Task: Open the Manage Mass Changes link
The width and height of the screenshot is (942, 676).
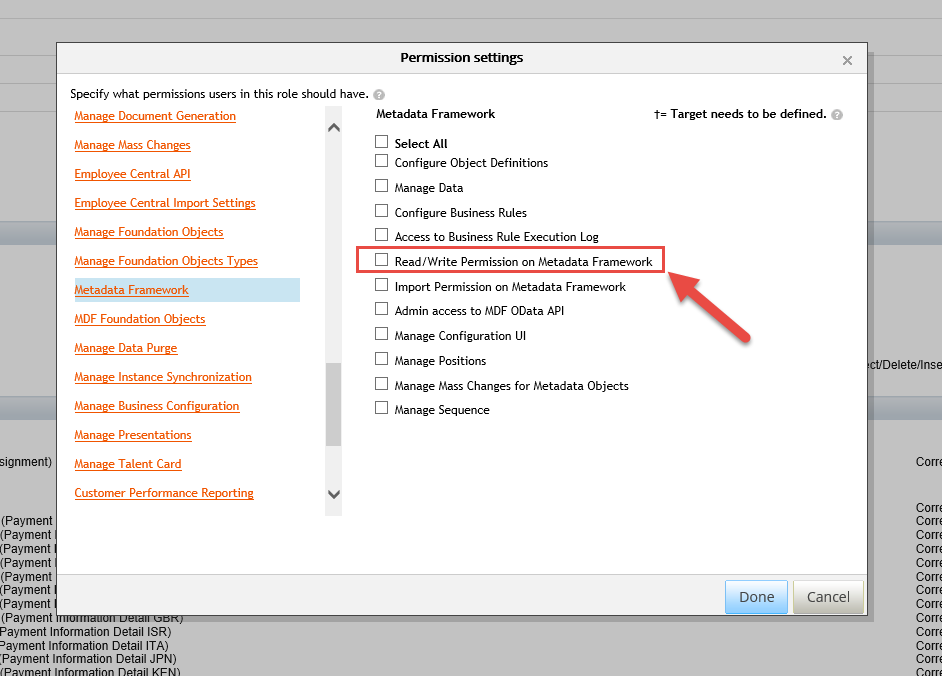Action: (x=132, y=145)
